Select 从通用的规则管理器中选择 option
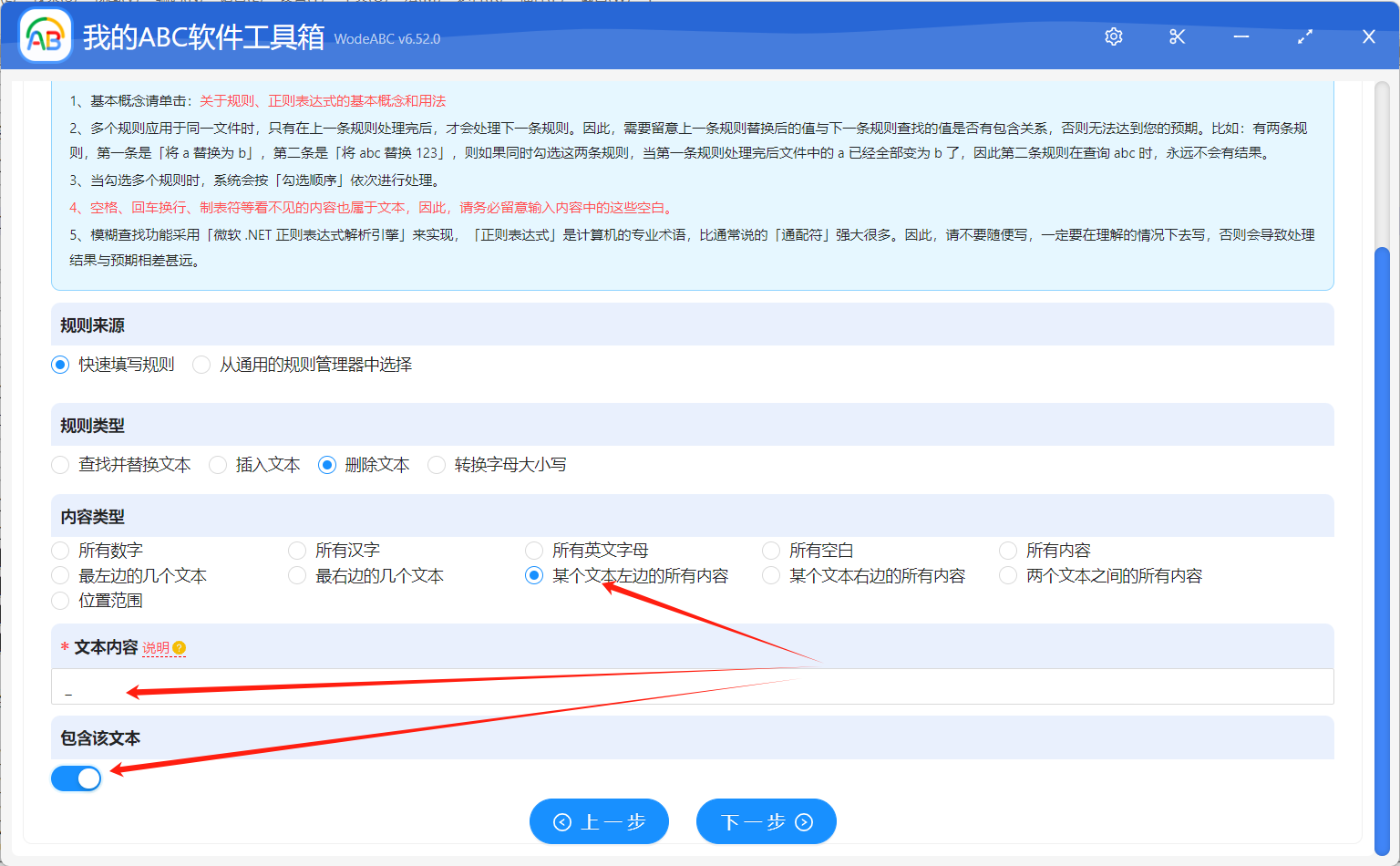 (x=202, y=365)
